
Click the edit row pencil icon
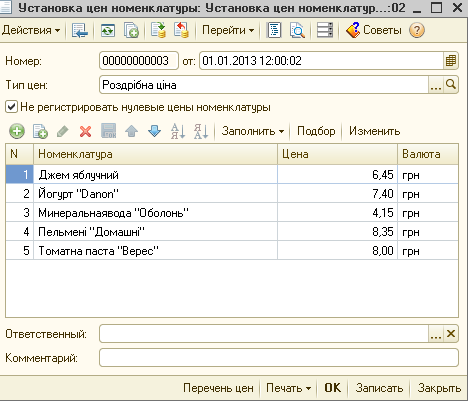pos(63,131)
